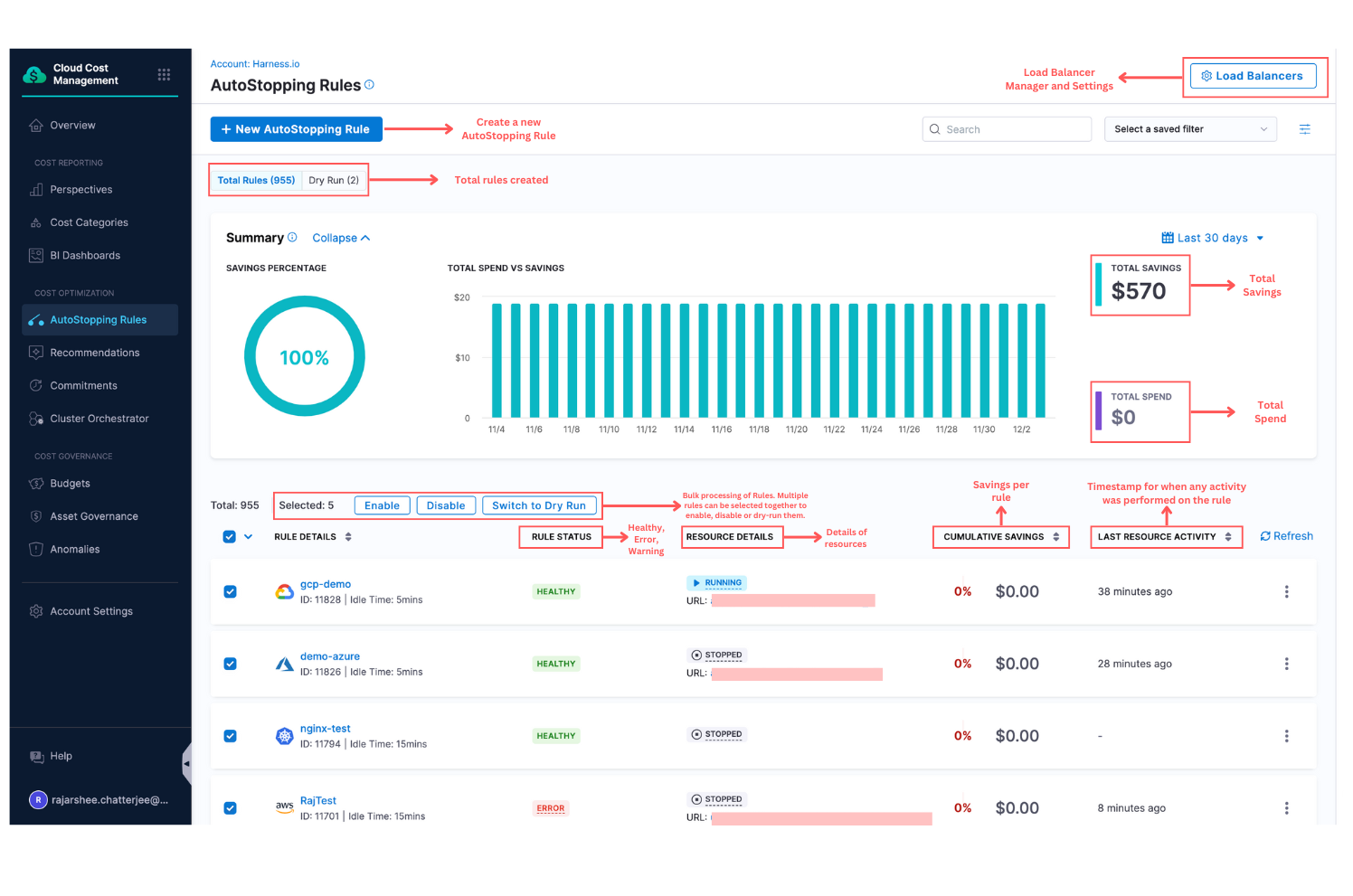Open Recommendations in the sidebar
This screenshot has height=896, width=1353.
pyautogui.click(x=95, y=353)
